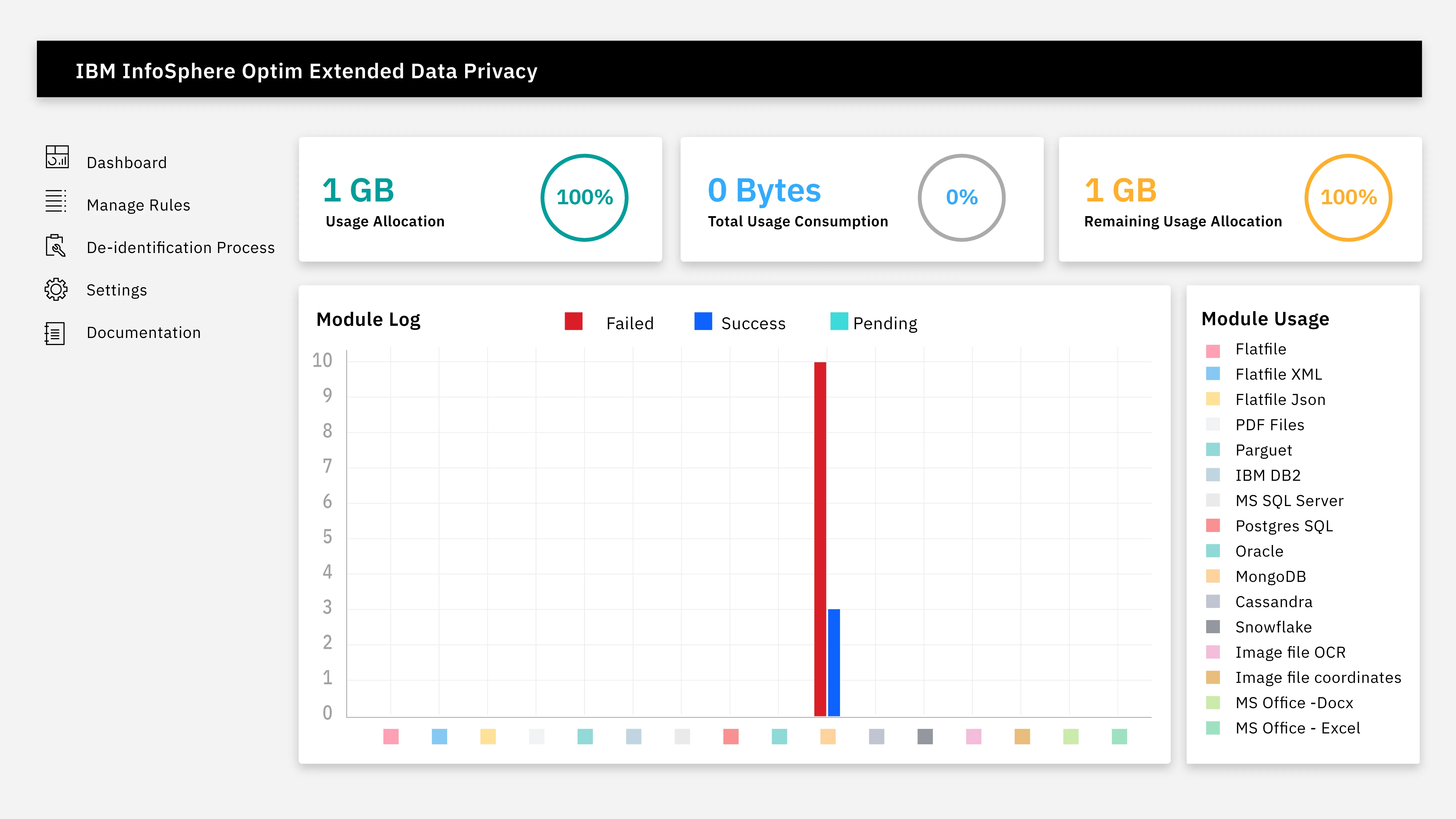Viewport: 1456px width, 819px height.
Task: Open the Dashboard icon in sidebar
Action: [x=57, y=157]
